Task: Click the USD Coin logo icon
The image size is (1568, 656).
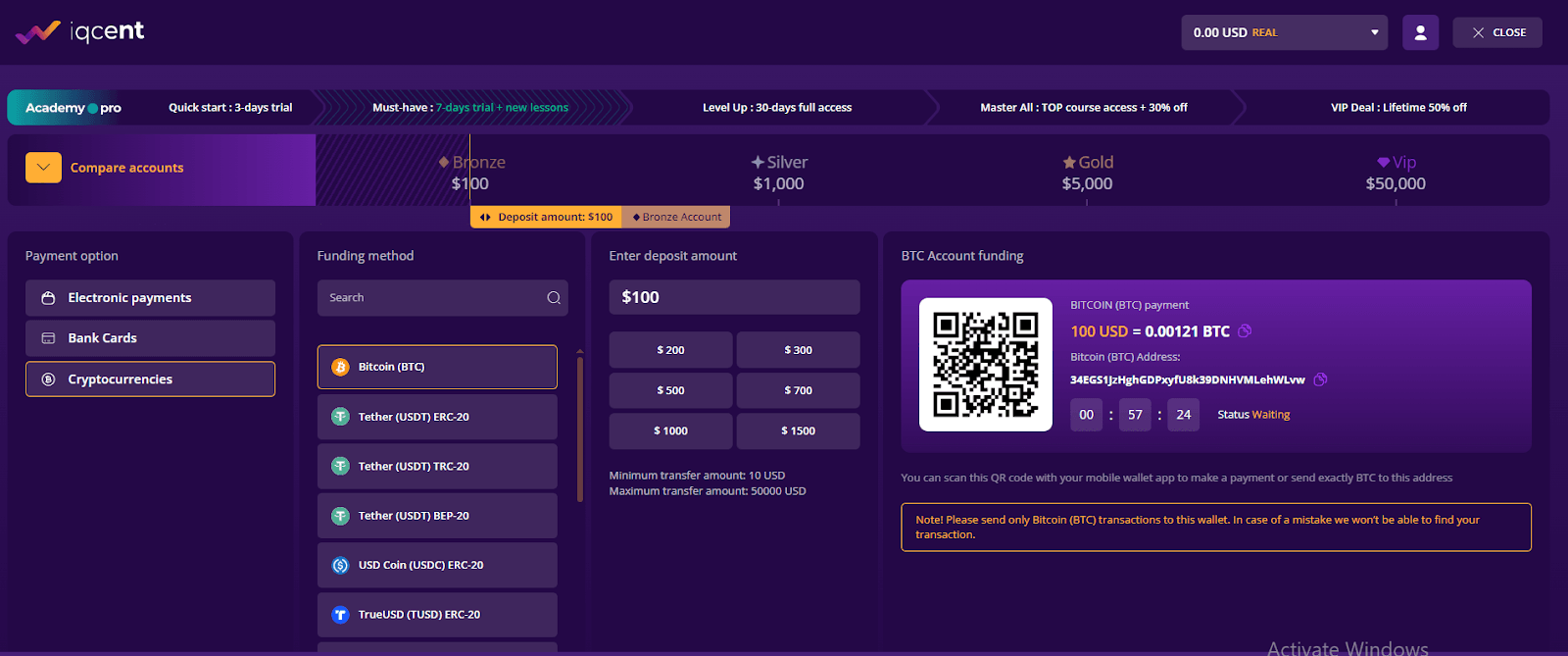Action: tap(340, 566)
